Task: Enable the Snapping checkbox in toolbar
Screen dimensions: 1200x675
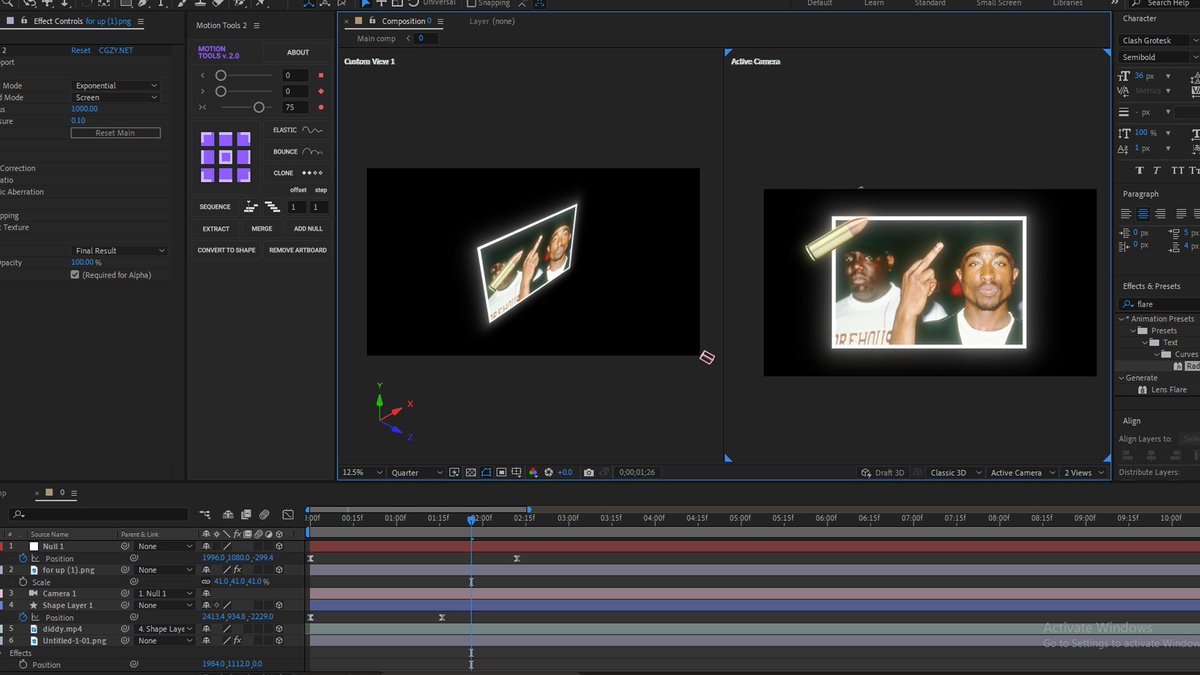Action: [x=472, y=3]
